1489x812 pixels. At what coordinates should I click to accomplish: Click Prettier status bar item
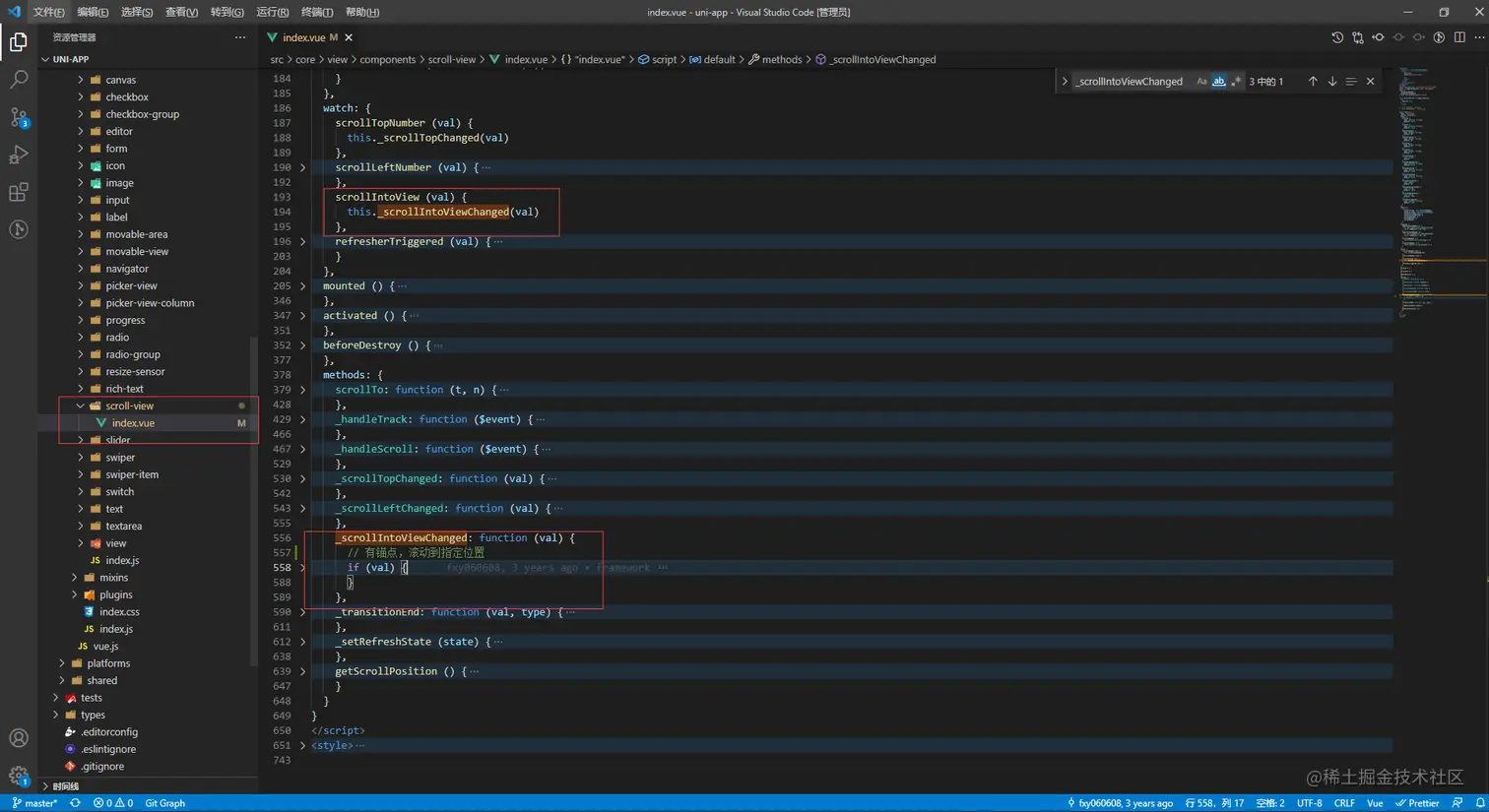pyautogui.click(x=1417, y=803)
